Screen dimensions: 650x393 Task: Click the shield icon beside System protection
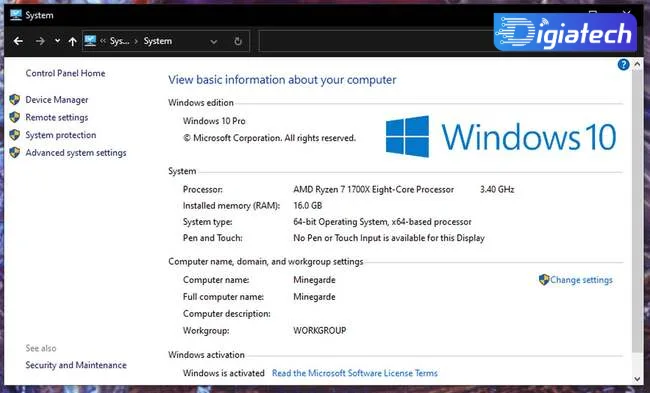15,135
